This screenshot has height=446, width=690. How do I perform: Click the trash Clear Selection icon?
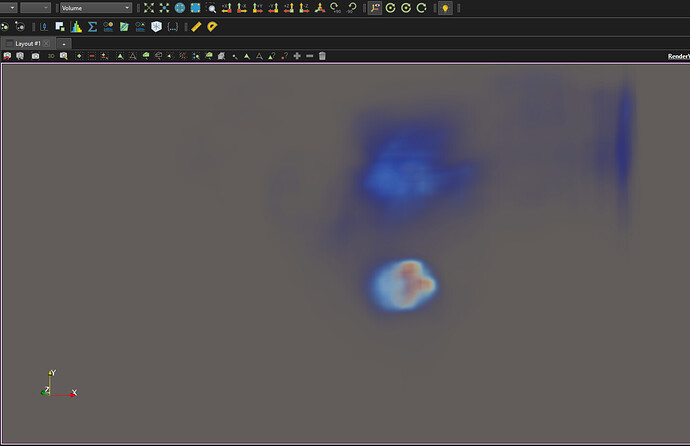tap(322, 56)
